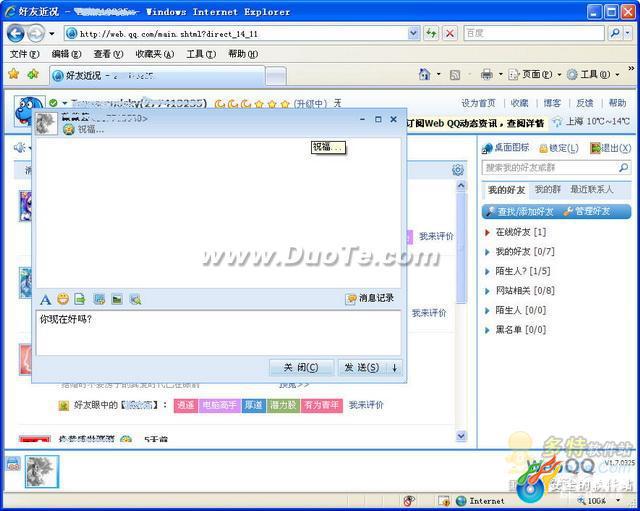Click the message text input box

[x=218, y=333]
